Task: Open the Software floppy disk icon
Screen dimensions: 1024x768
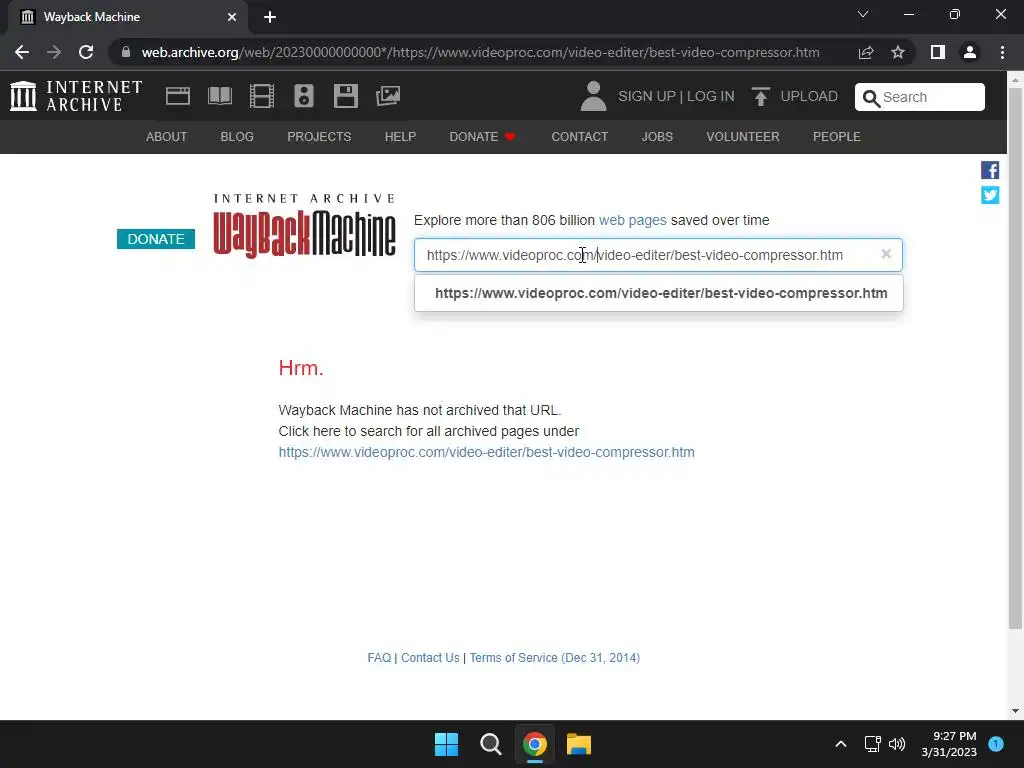Action: [x=345, y=96]
